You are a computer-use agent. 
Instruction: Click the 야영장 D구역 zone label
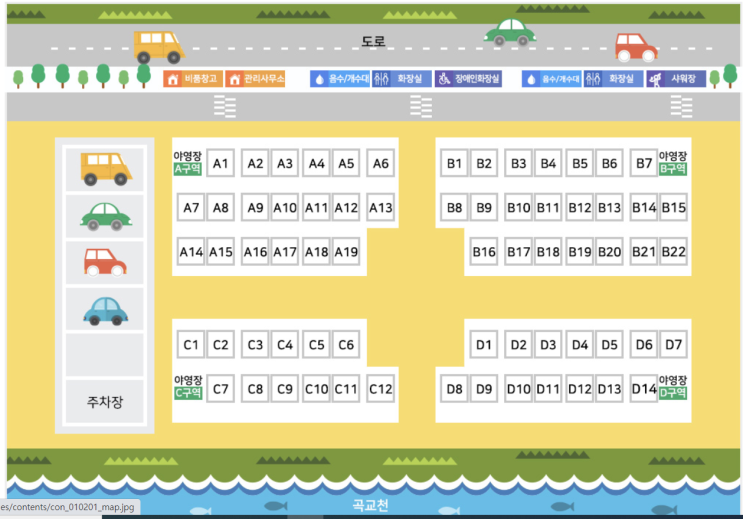coord(673,387)
